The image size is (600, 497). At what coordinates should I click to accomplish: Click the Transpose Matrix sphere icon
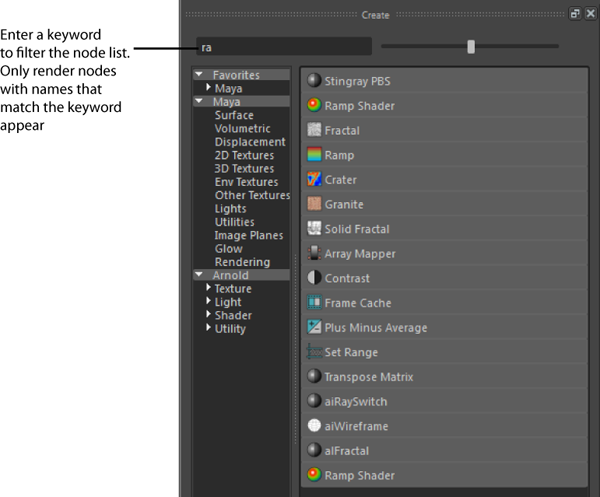(314, 376)
